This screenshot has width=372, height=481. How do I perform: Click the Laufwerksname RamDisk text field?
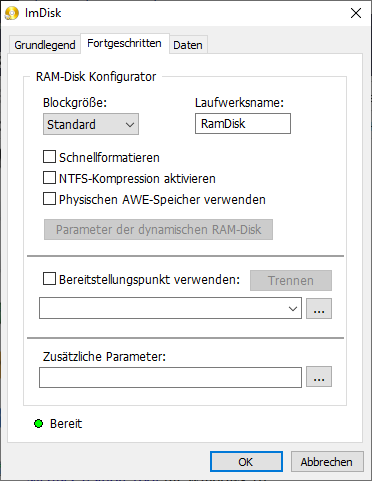click(x=243, y=124)
